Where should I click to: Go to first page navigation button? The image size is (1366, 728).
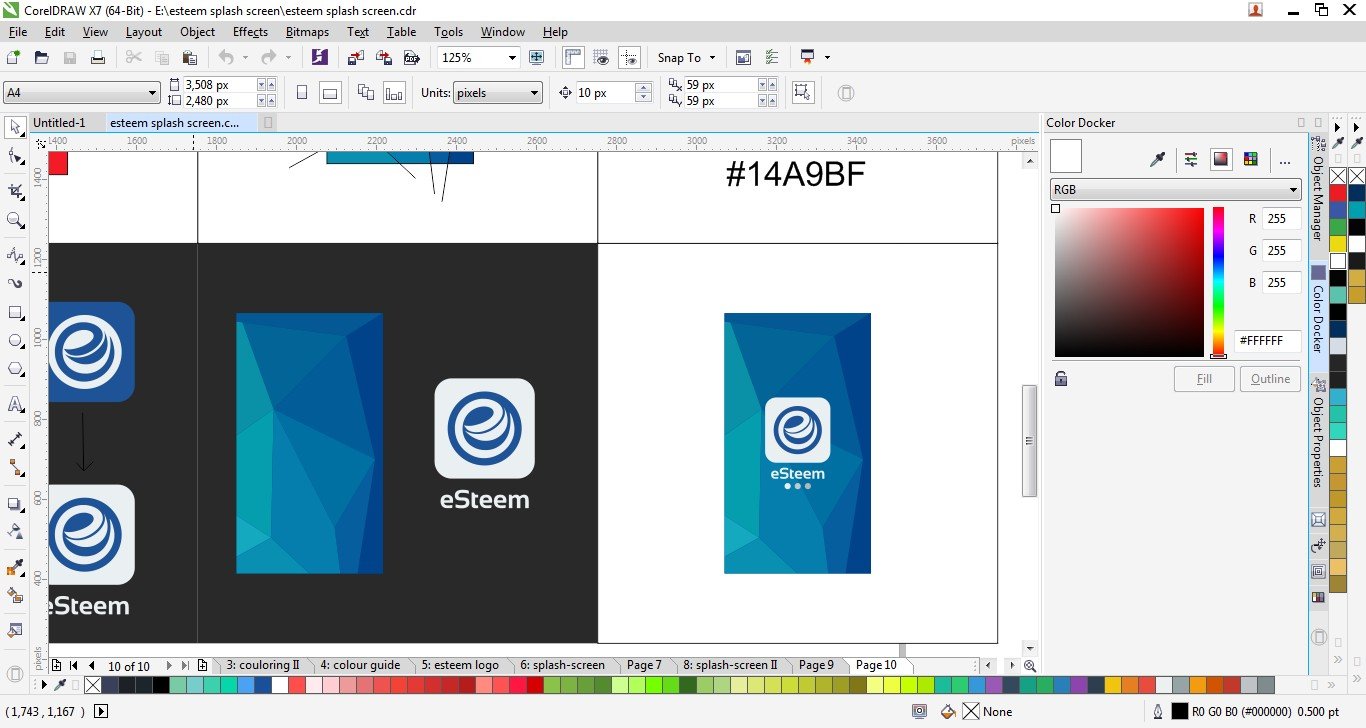[73, 666]
